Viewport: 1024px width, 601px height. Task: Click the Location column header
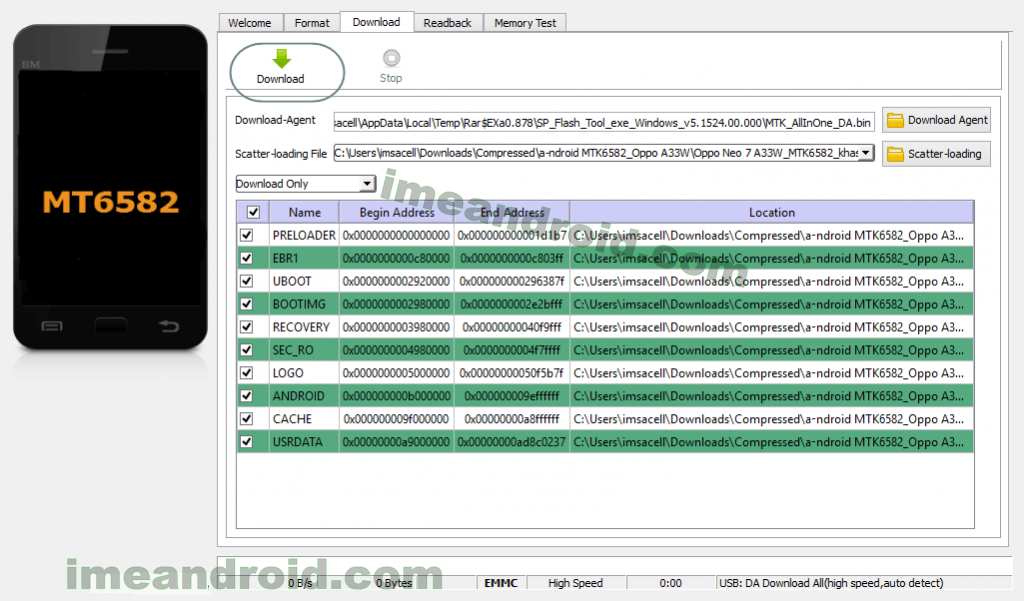(x=771, y=212)
